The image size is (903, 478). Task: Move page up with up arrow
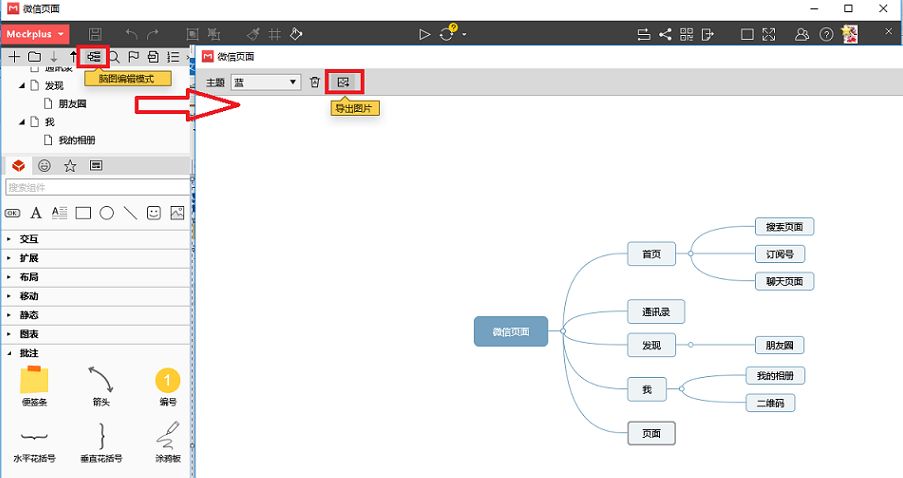tap(73, 56)
